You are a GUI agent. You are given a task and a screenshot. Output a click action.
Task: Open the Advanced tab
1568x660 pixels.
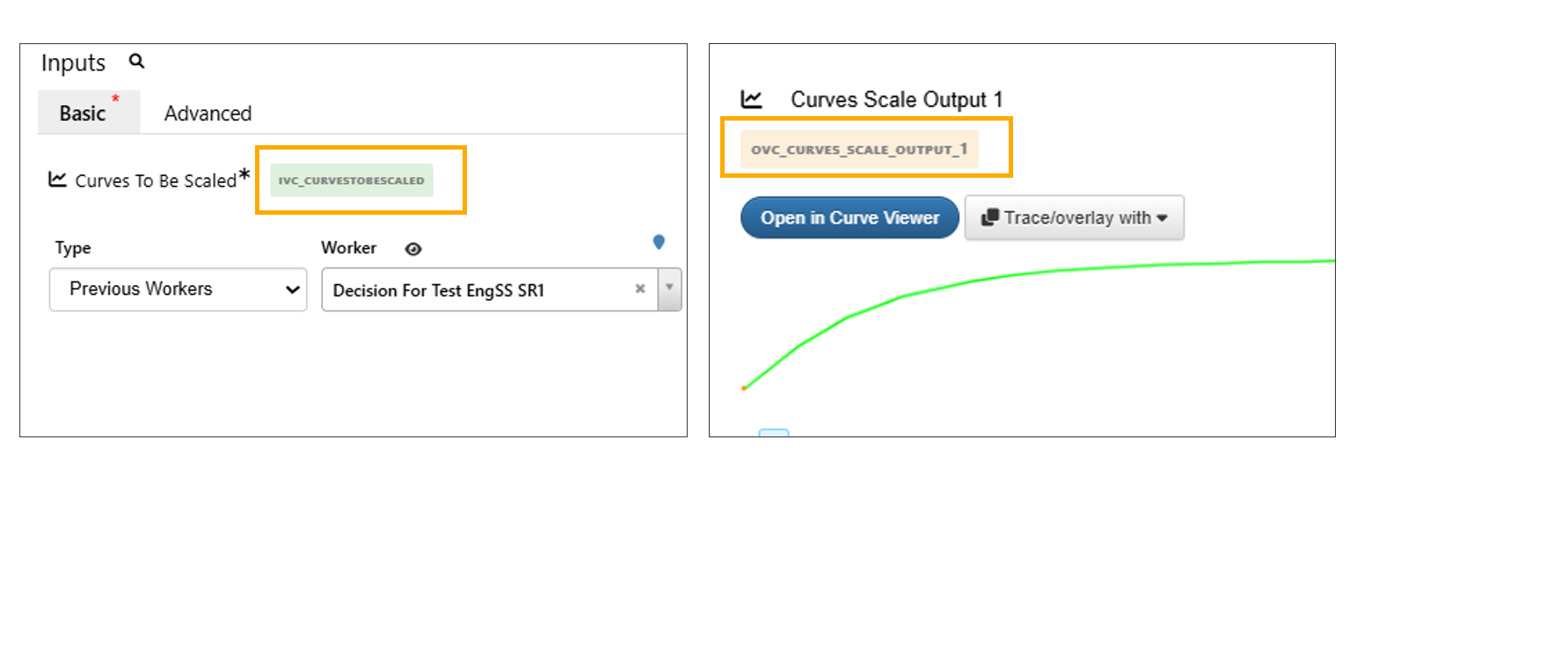(x=208, y=114)
